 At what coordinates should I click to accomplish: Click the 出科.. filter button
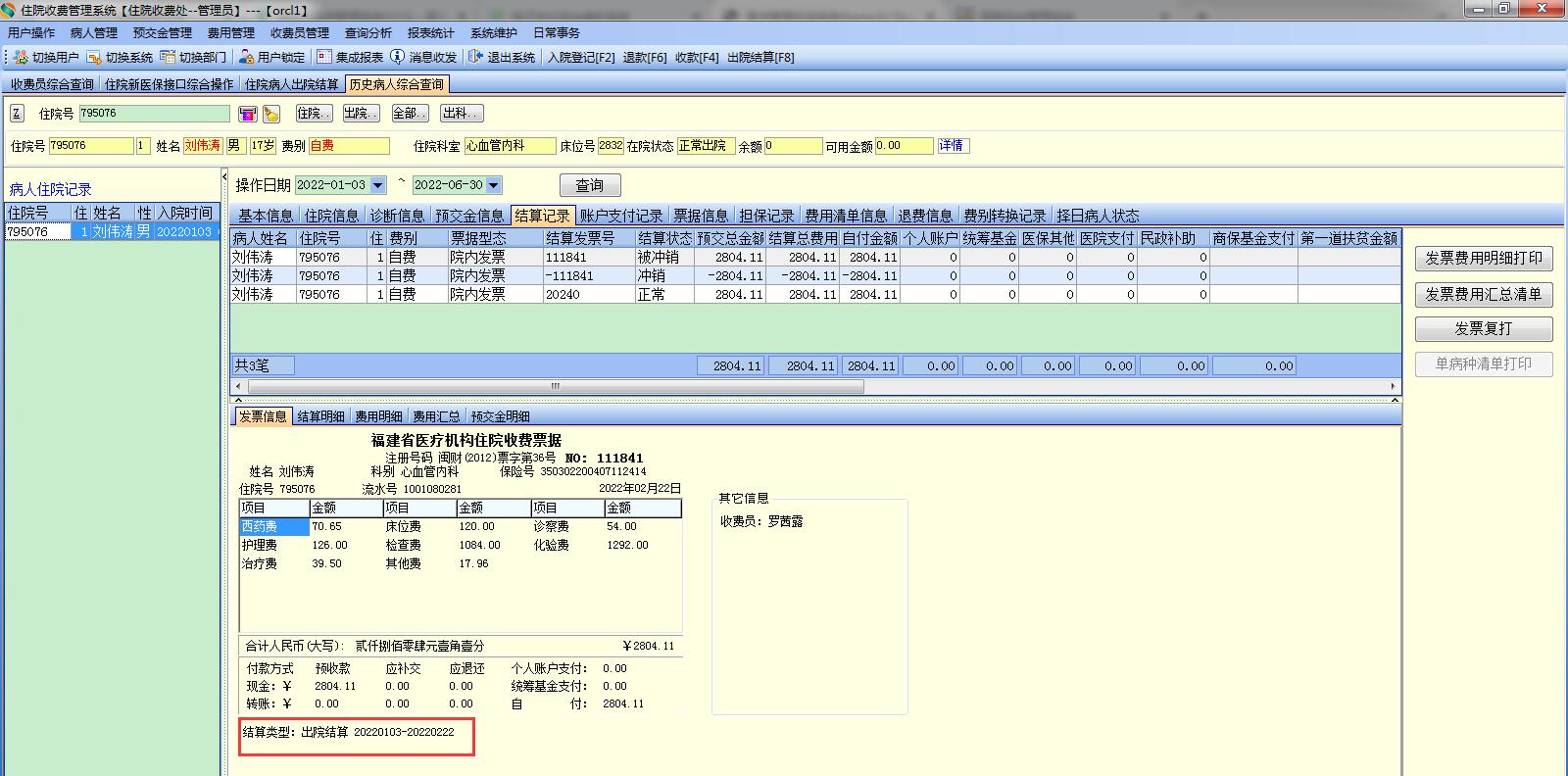[x=461, y=114]
